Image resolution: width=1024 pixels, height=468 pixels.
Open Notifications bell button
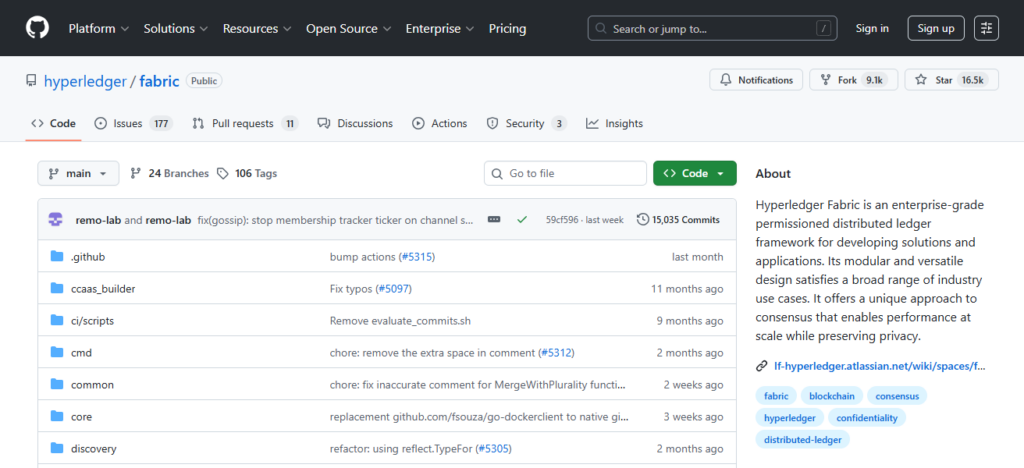[756, 80]
